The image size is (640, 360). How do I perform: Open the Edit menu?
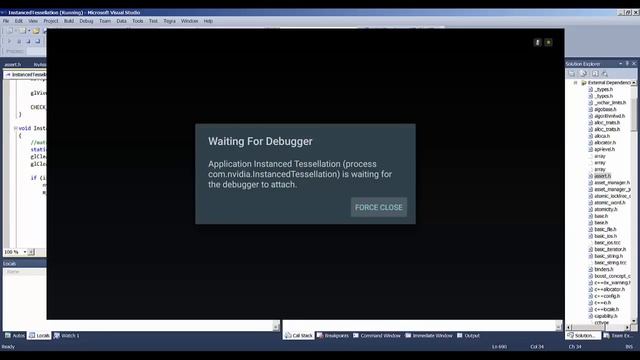tap(19, 21)
